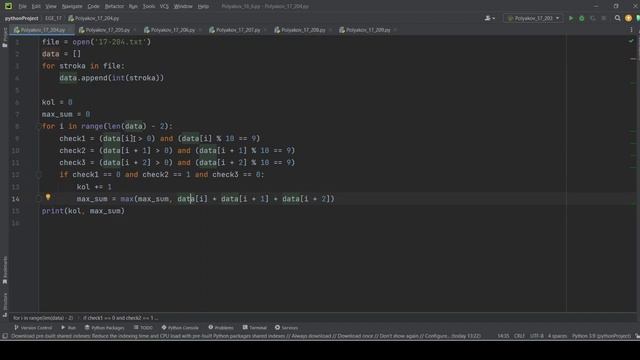
Task: Open the Edit menu
Action: [36, 7]
